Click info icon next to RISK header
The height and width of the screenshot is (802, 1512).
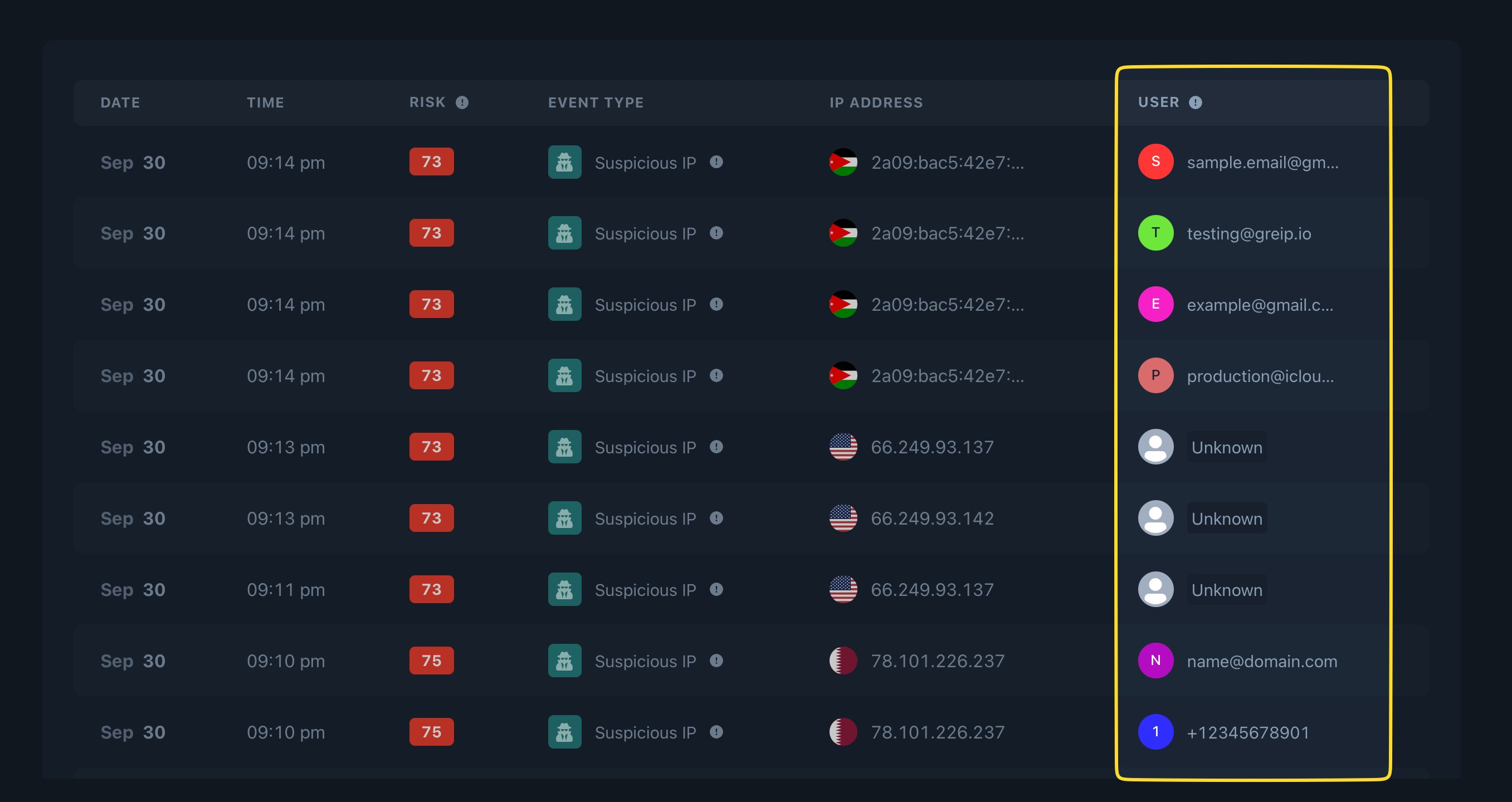[462, 102]
